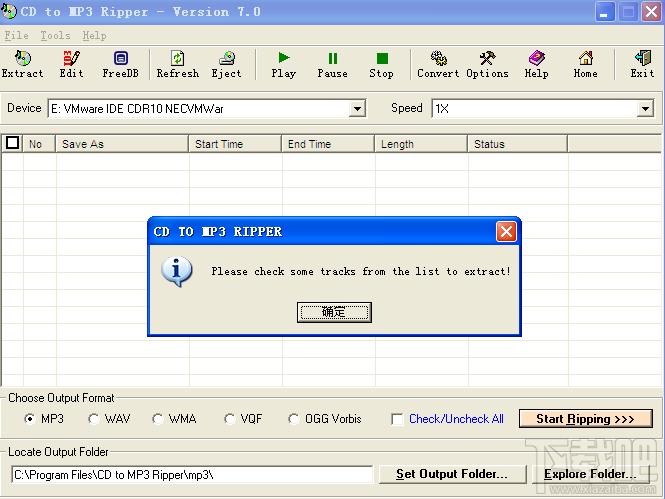Viewport: 665px width, 499px height.
Task: Expand the Device drive dropdown
Action: pyautogui.click(x=358, y=109)
